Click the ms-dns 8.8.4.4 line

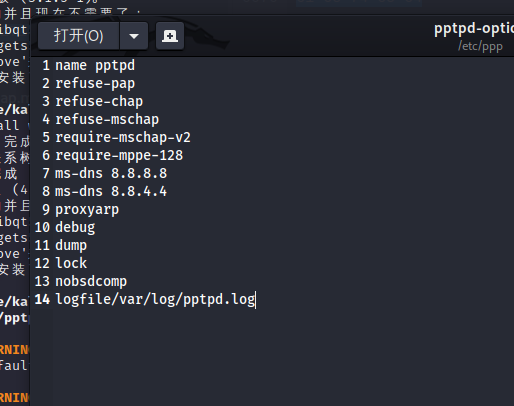(111, 191)
